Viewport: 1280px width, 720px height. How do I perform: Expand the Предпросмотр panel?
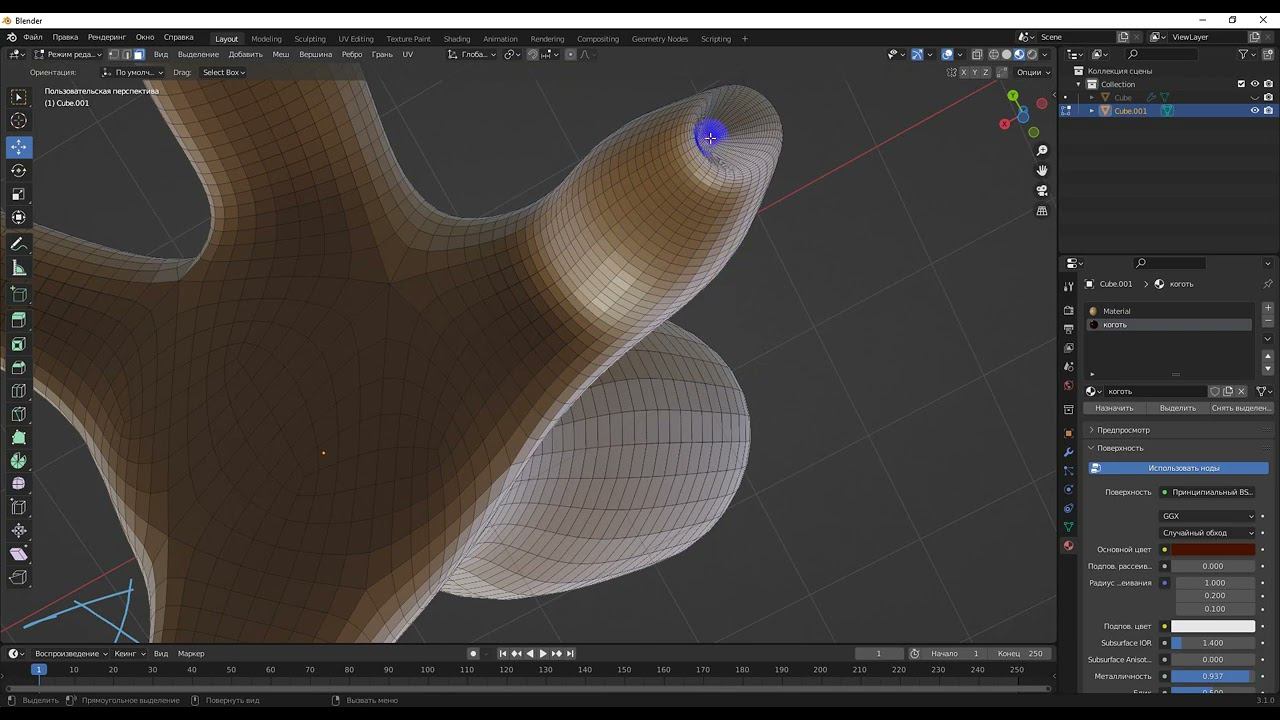coord(1123,430)
